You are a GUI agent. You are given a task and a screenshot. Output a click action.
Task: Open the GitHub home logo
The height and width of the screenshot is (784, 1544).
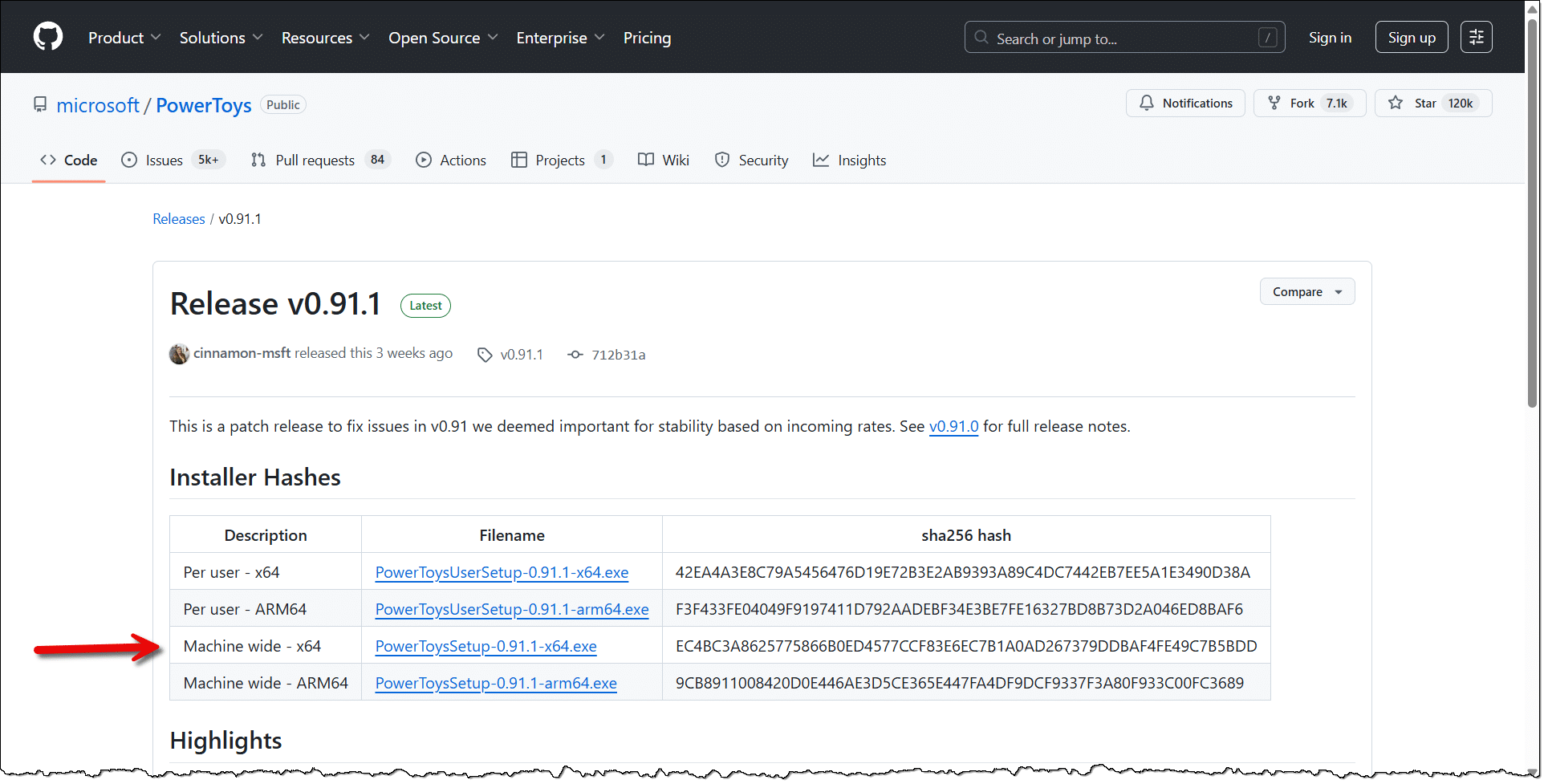pos(48,37)
